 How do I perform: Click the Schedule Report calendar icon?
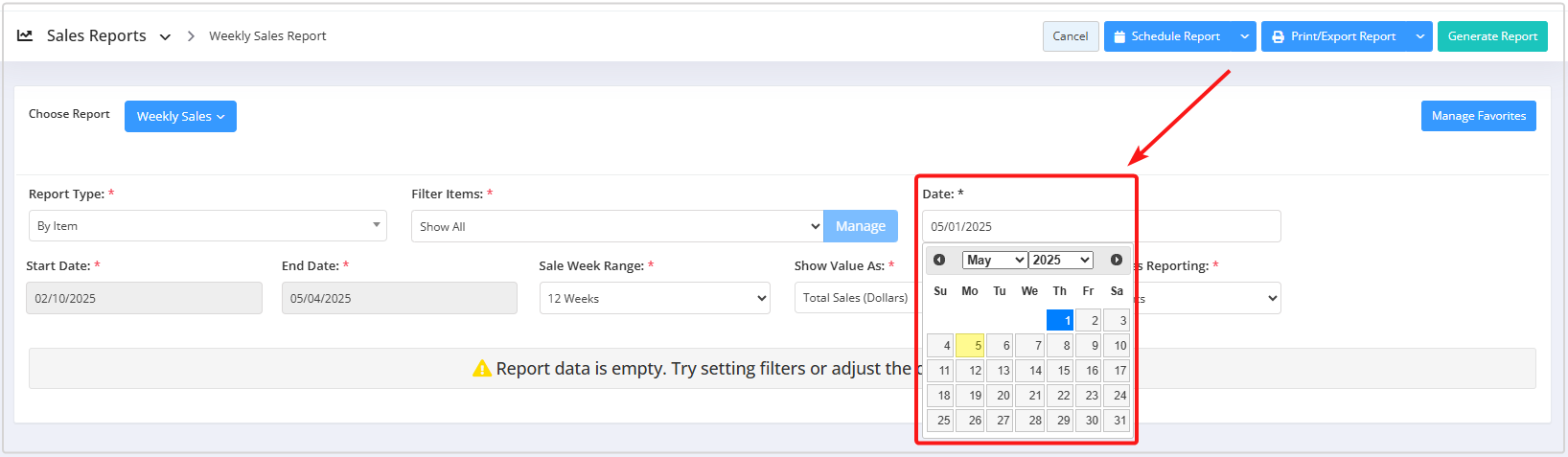click(x=1119, y=36)
